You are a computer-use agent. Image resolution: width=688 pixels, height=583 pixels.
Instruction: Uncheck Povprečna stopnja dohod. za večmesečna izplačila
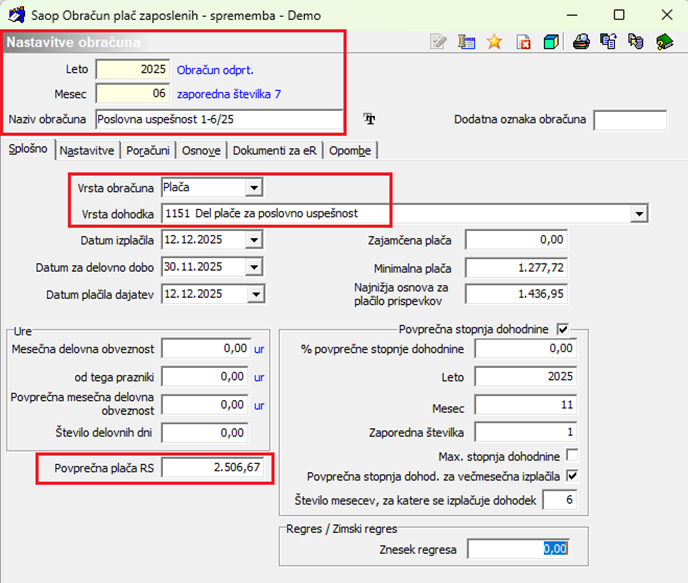pos(572,476)
